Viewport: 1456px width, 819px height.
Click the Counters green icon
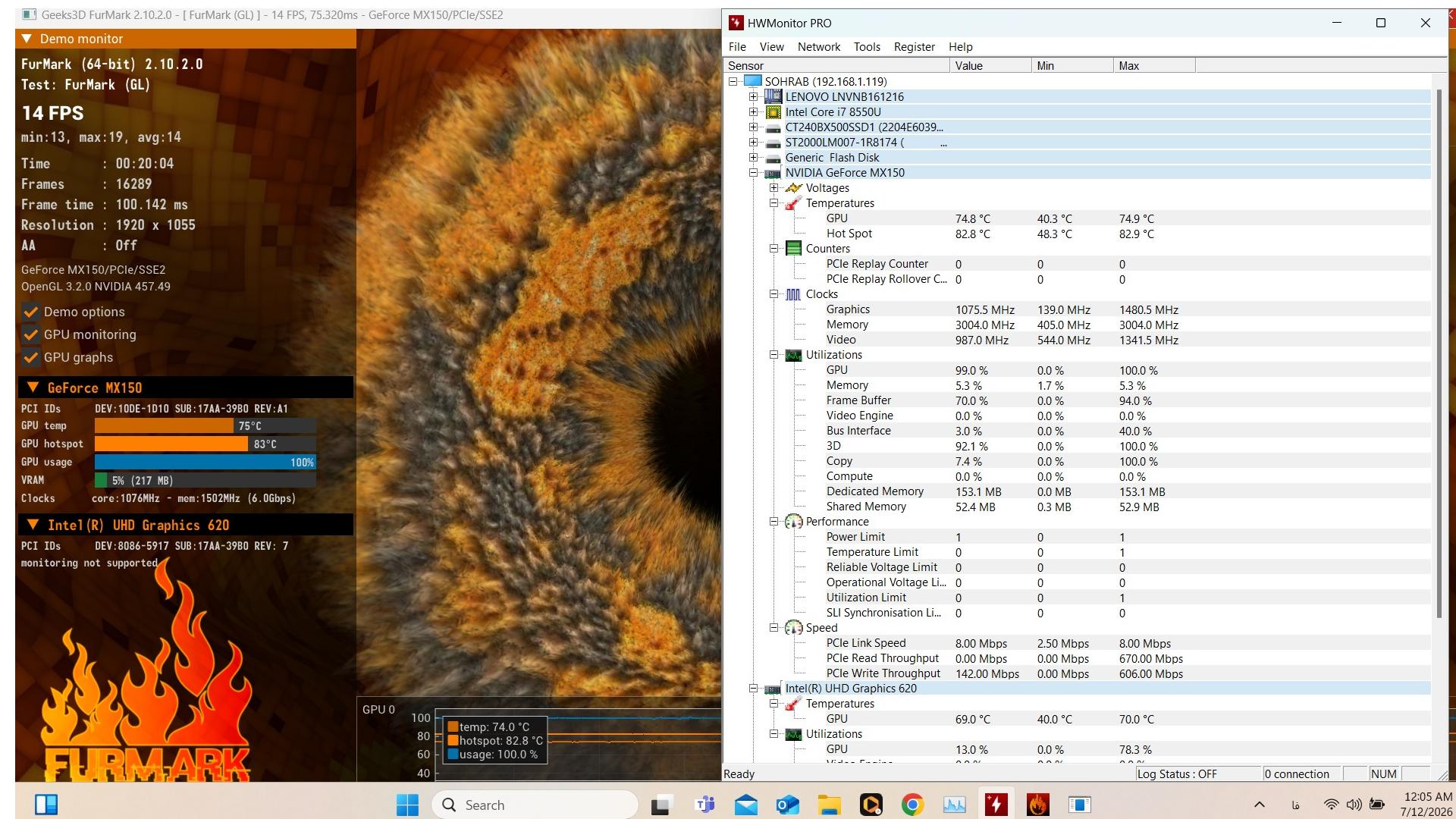pyautogui.click(x=793, y=249)
